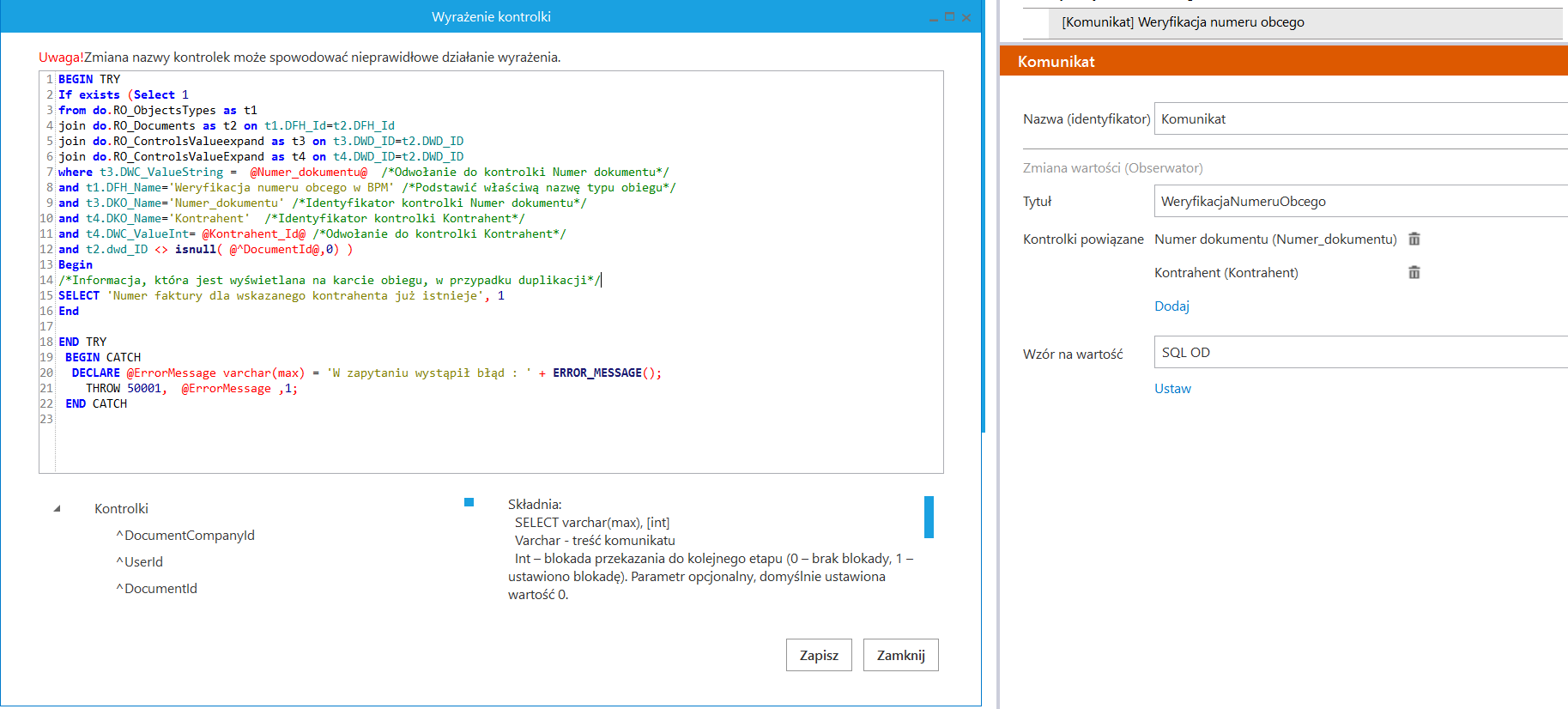Select the [Komunikat] Weryfikacja numeru obcego item
The image size is (1568, 709).
1183,22
